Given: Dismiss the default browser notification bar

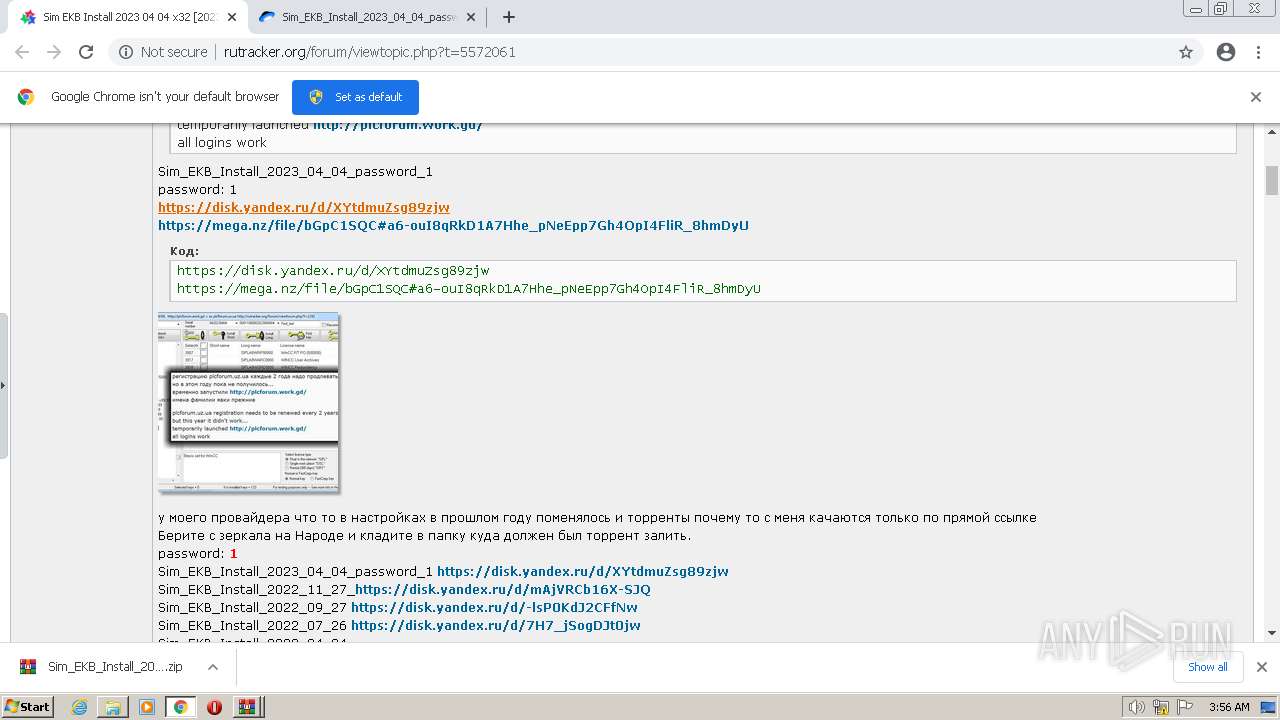Looking at the screenshot, I should 1256,97.
